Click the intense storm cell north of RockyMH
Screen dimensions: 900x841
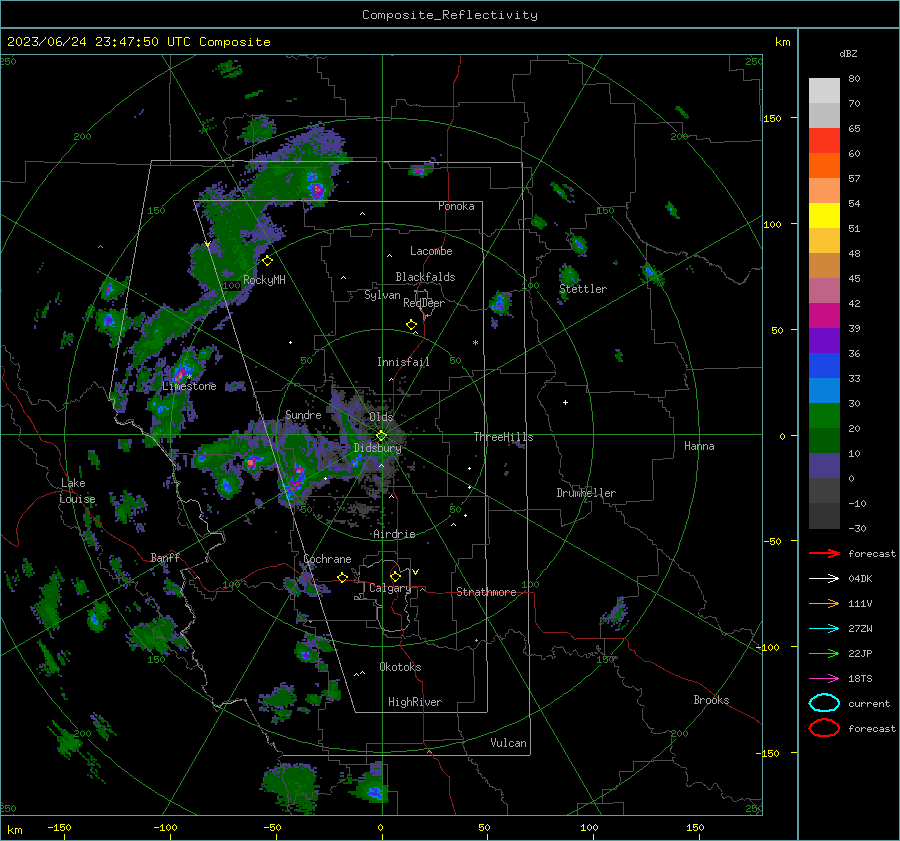316,189
